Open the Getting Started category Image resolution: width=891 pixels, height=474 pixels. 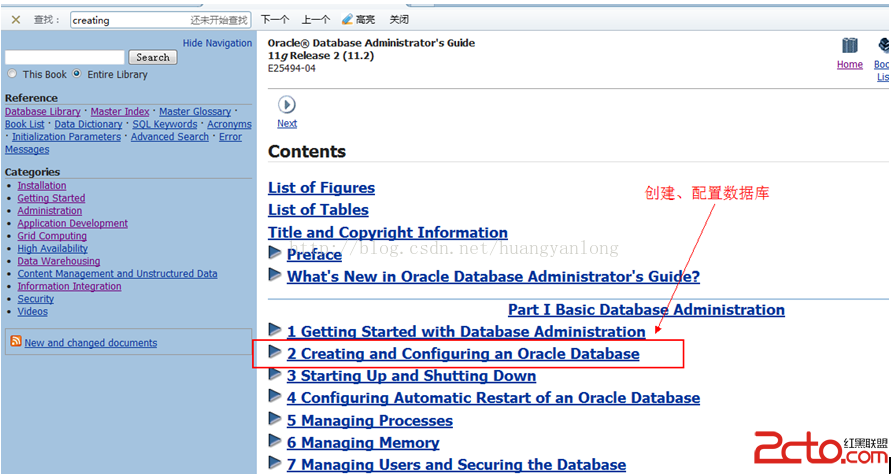pos(51,198)
